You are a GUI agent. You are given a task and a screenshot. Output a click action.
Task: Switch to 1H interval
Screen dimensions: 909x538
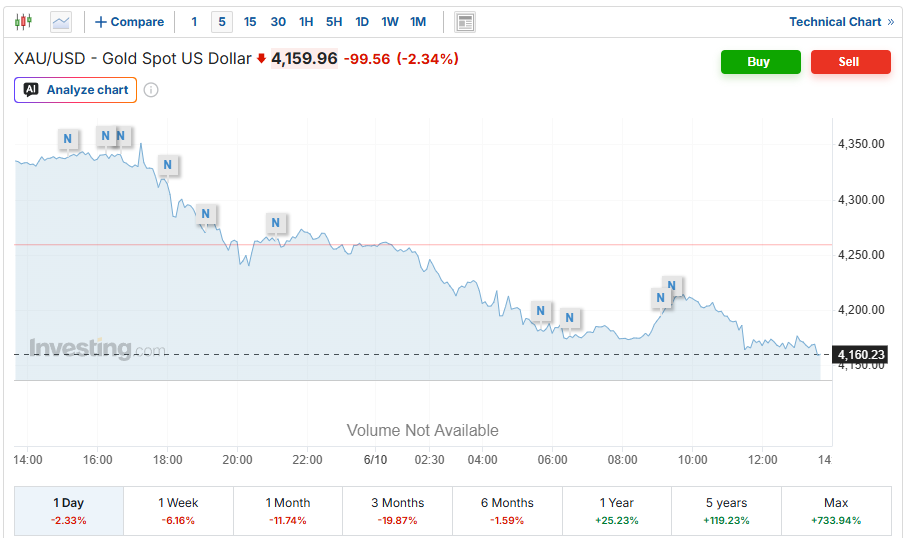pos(306,22)
